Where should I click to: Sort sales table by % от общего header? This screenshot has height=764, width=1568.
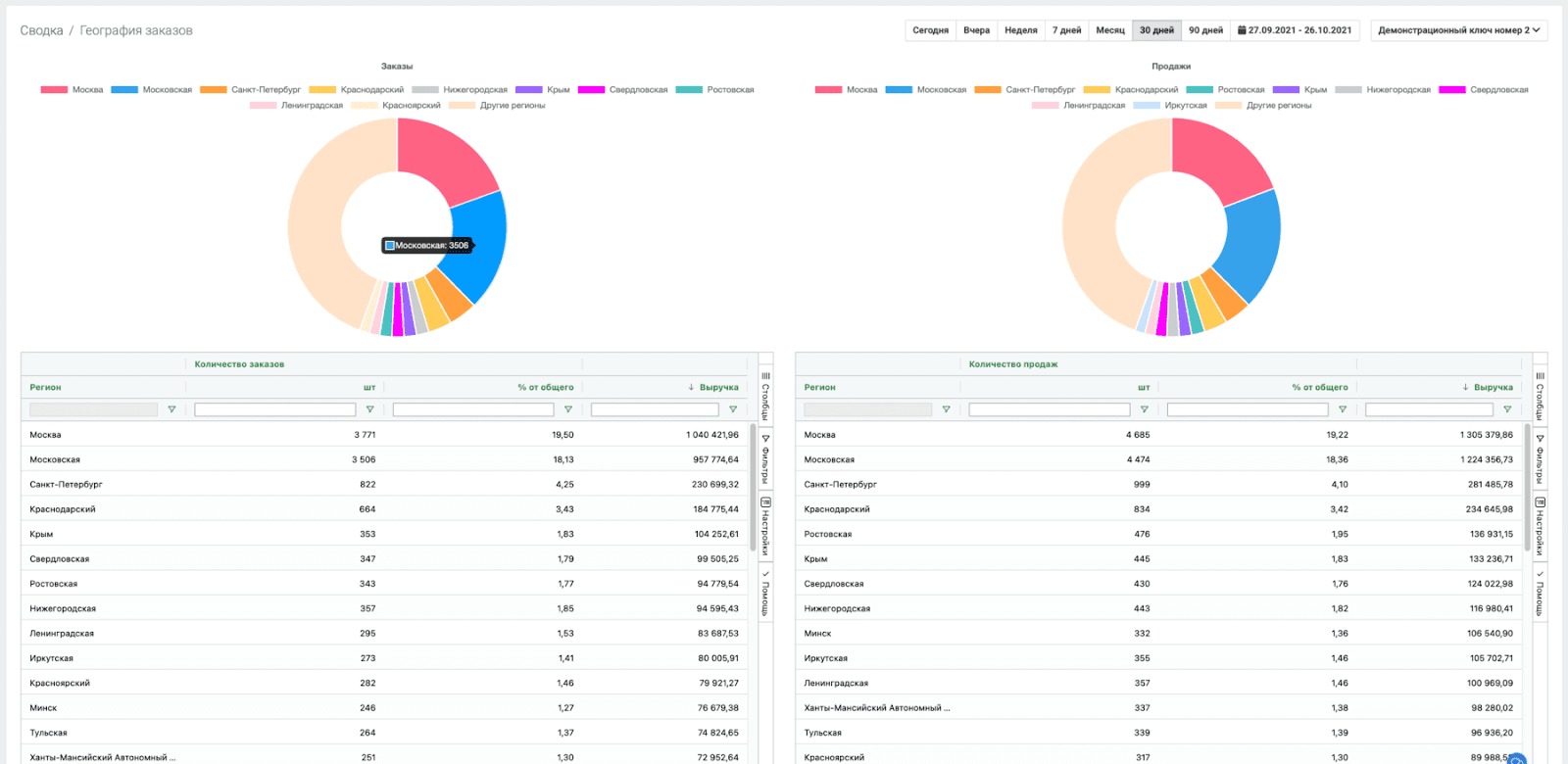pos(1319,388)
